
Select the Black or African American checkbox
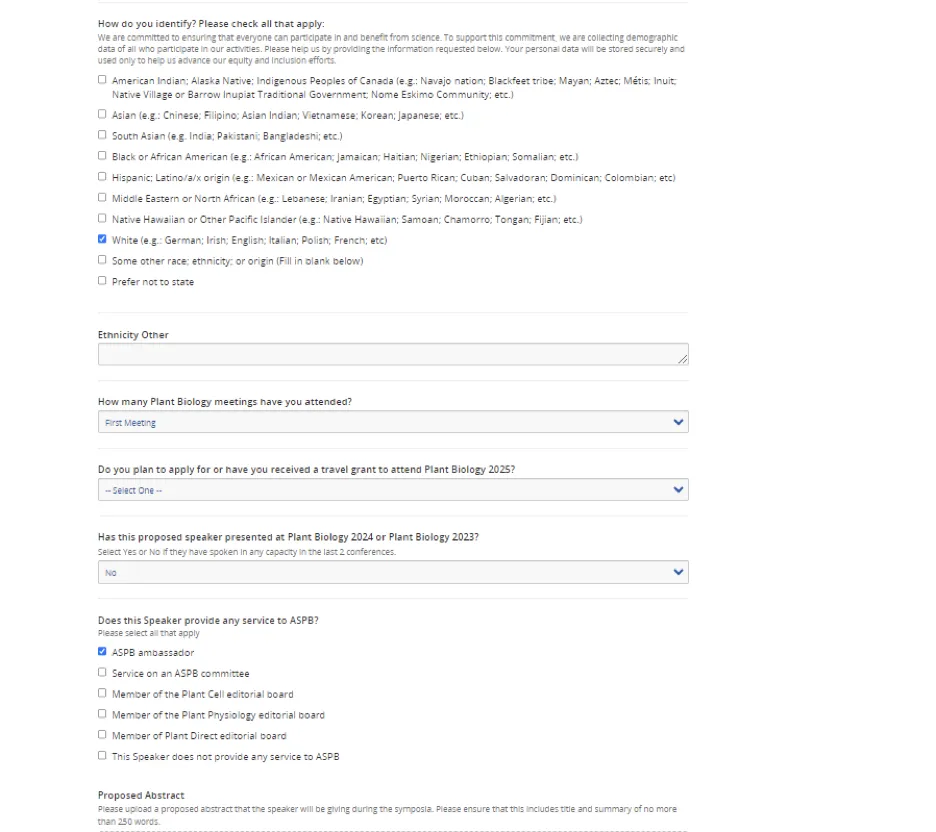point(102,156)
